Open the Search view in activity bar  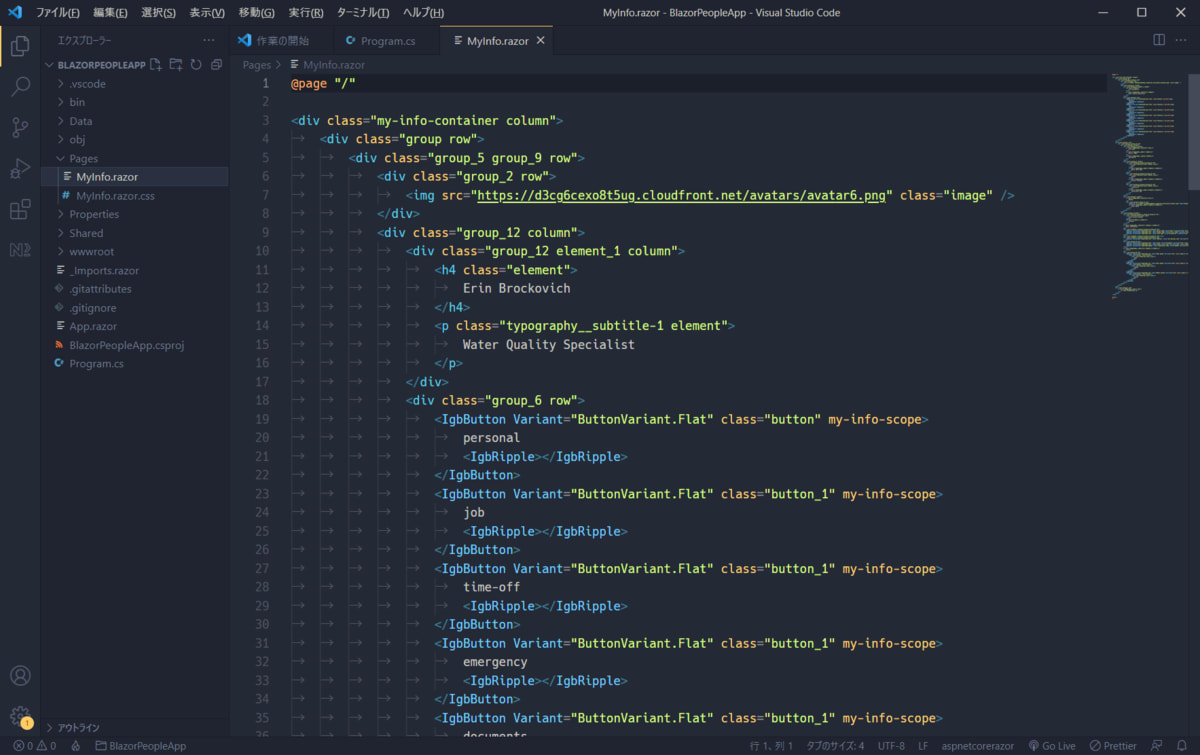20,87
